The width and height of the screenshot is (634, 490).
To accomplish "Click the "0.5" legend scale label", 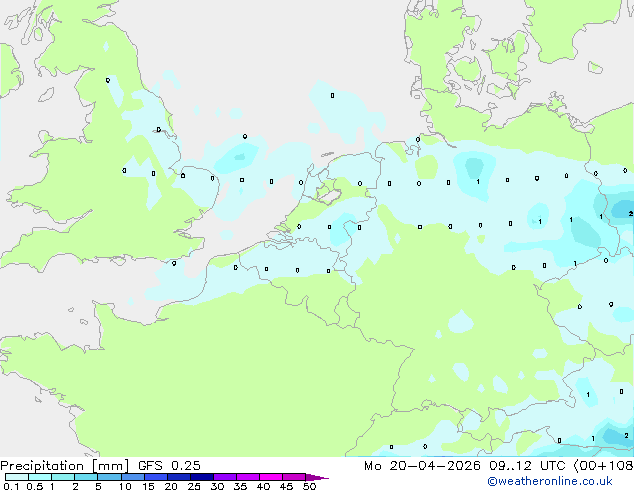I will (x=35, y=486).
